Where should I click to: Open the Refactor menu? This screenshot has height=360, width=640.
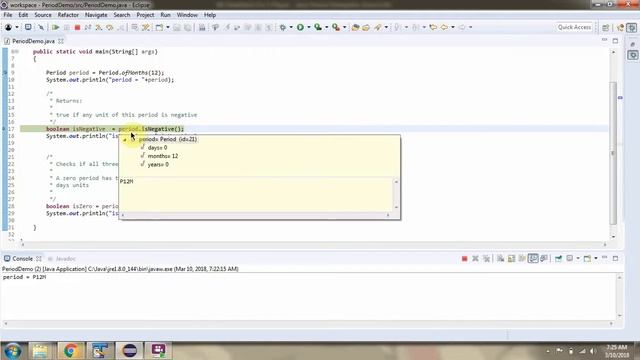[x=68, y=15]
